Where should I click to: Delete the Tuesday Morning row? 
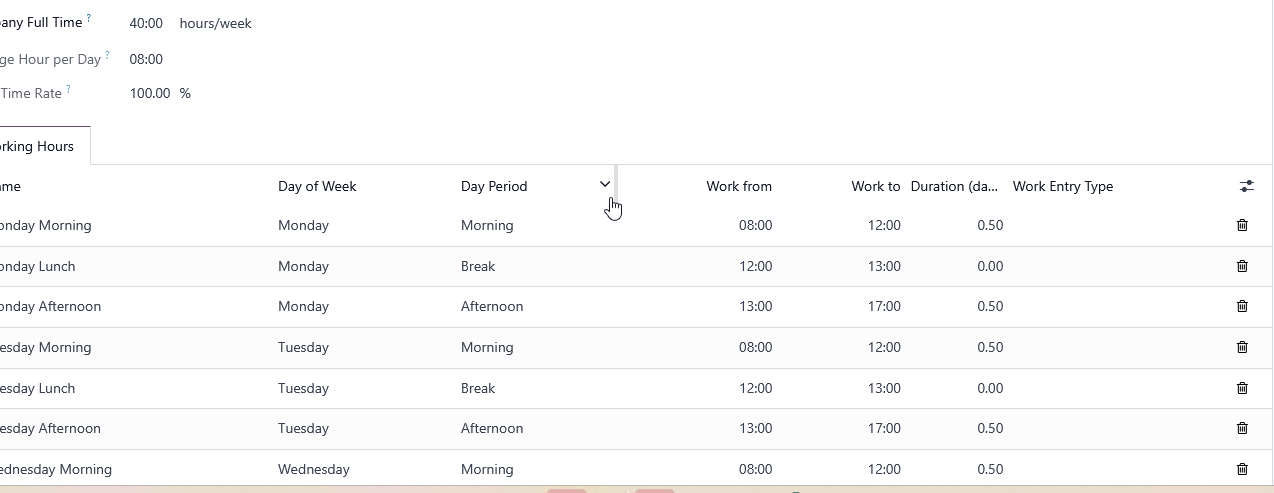click(x=1242, y=347)
